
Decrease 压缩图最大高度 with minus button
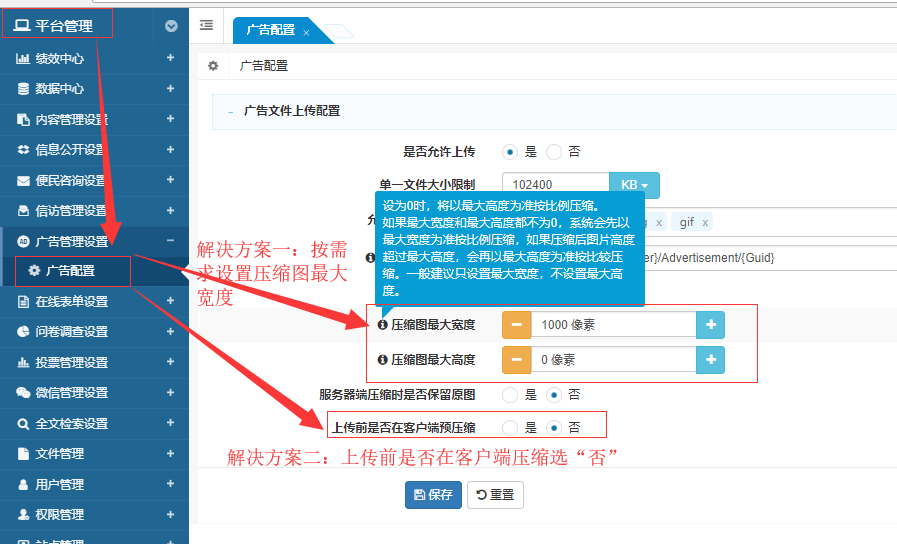[516, 360]
